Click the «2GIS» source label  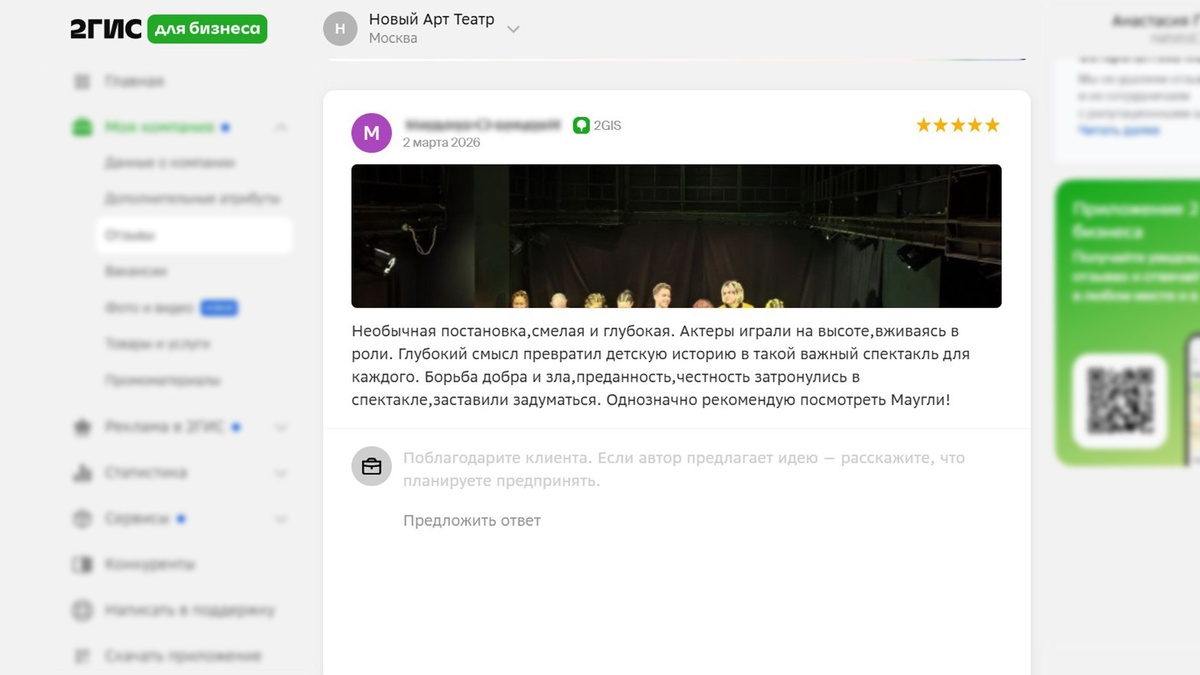608,126
